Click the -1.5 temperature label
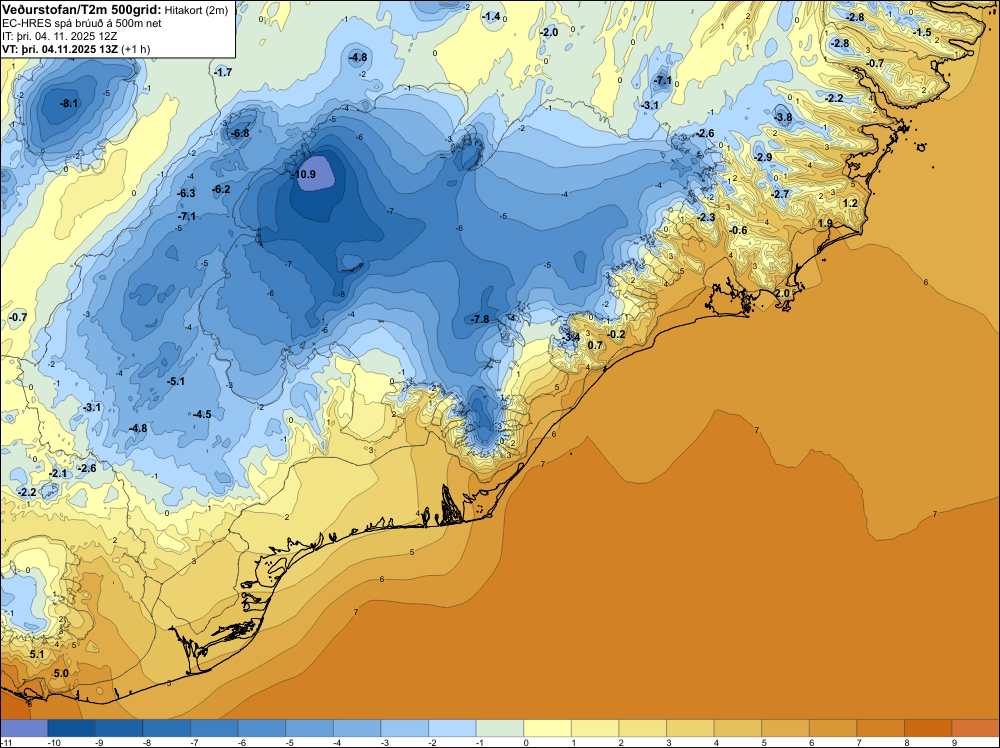The image size is (1000, 748). pos(922,32)
